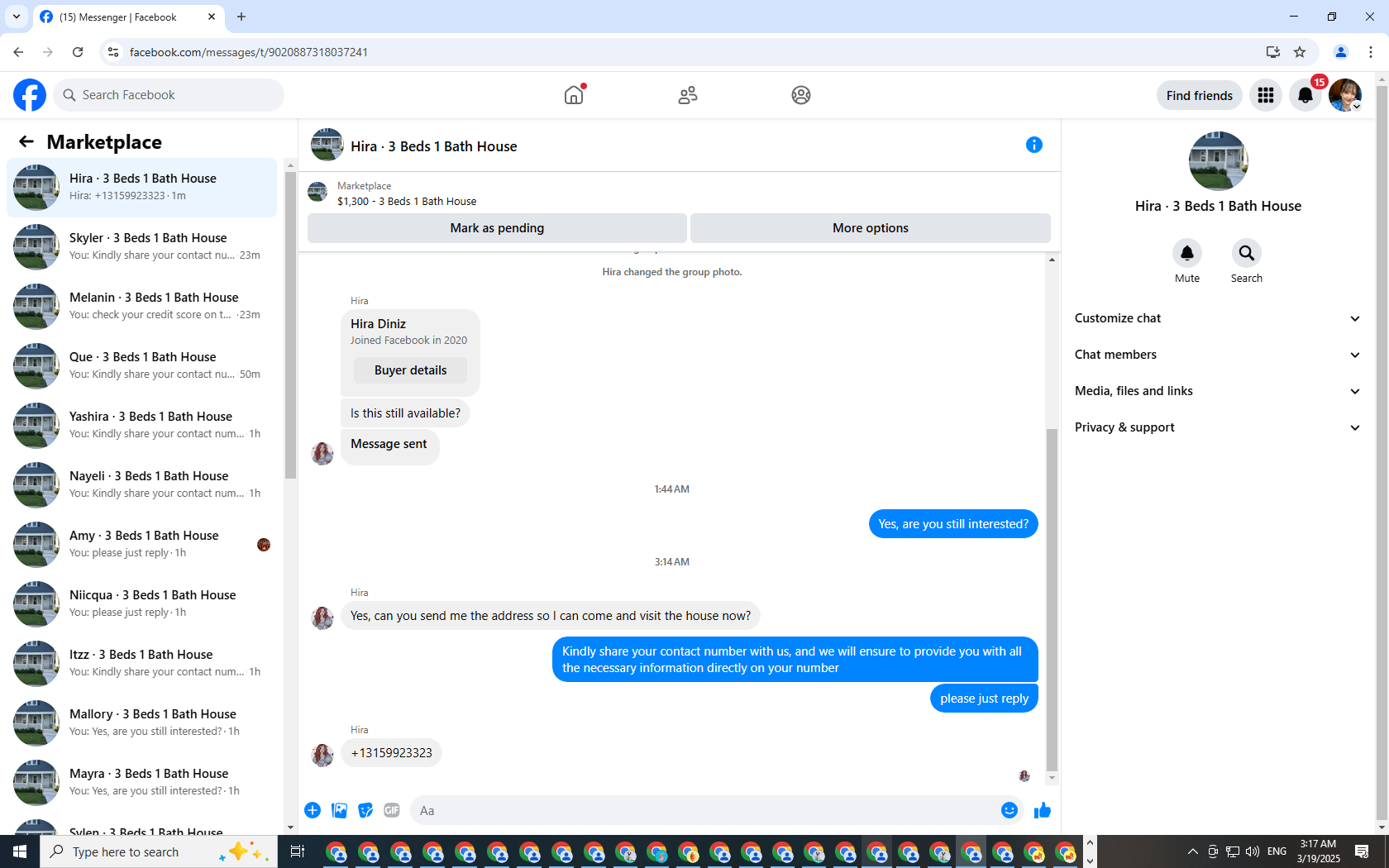Image resolution: width=1389 pixels, height=868 pixels.
Task: Open the Que 3 Beds conversation
Action: 142,366
